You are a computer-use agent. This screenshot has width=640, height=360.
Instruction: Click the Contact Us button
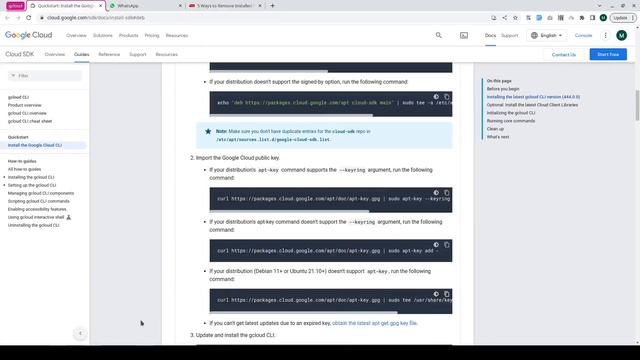[564, 54]
